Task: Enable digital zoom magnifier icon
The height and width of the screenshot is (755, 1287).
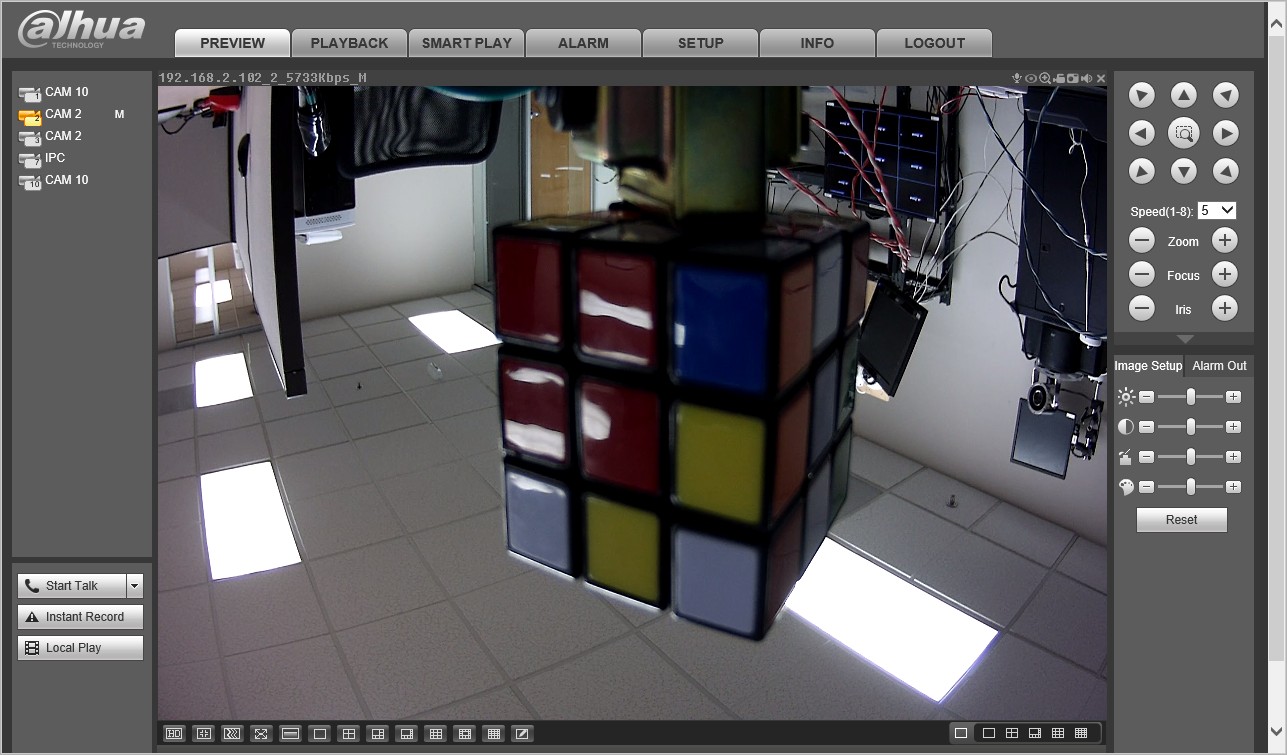Action: tap(1045, 78)
